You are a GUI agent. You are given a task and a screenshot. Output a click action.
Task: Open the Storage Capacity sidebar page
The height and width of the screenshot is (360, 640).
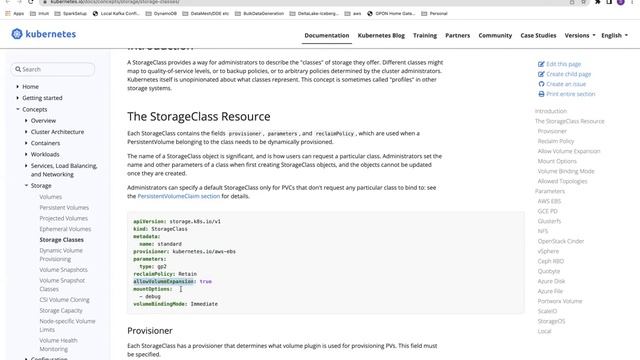(x=61, y=311)
